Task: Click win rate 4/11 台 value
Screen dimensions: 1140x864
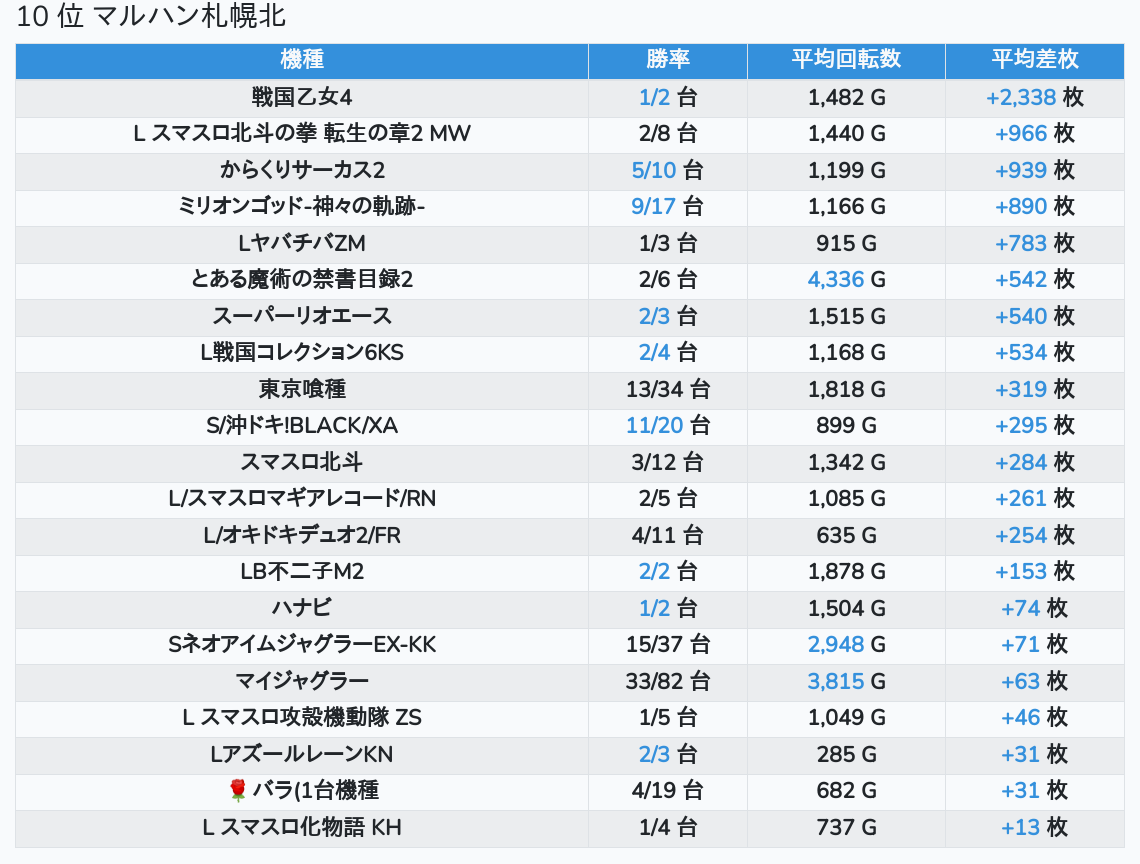Action: pos(667,535)
